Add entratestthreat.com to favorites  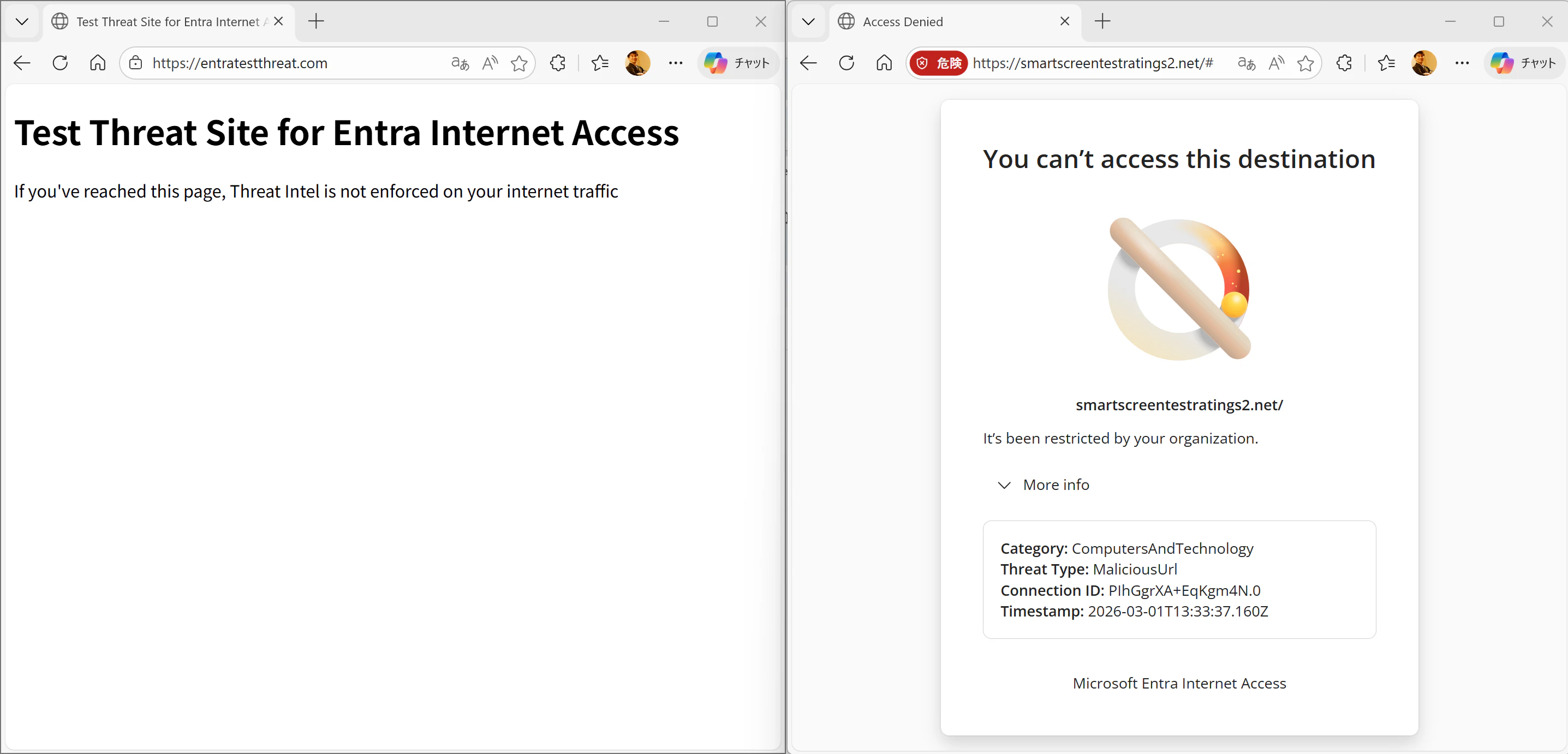click(519, 63)
